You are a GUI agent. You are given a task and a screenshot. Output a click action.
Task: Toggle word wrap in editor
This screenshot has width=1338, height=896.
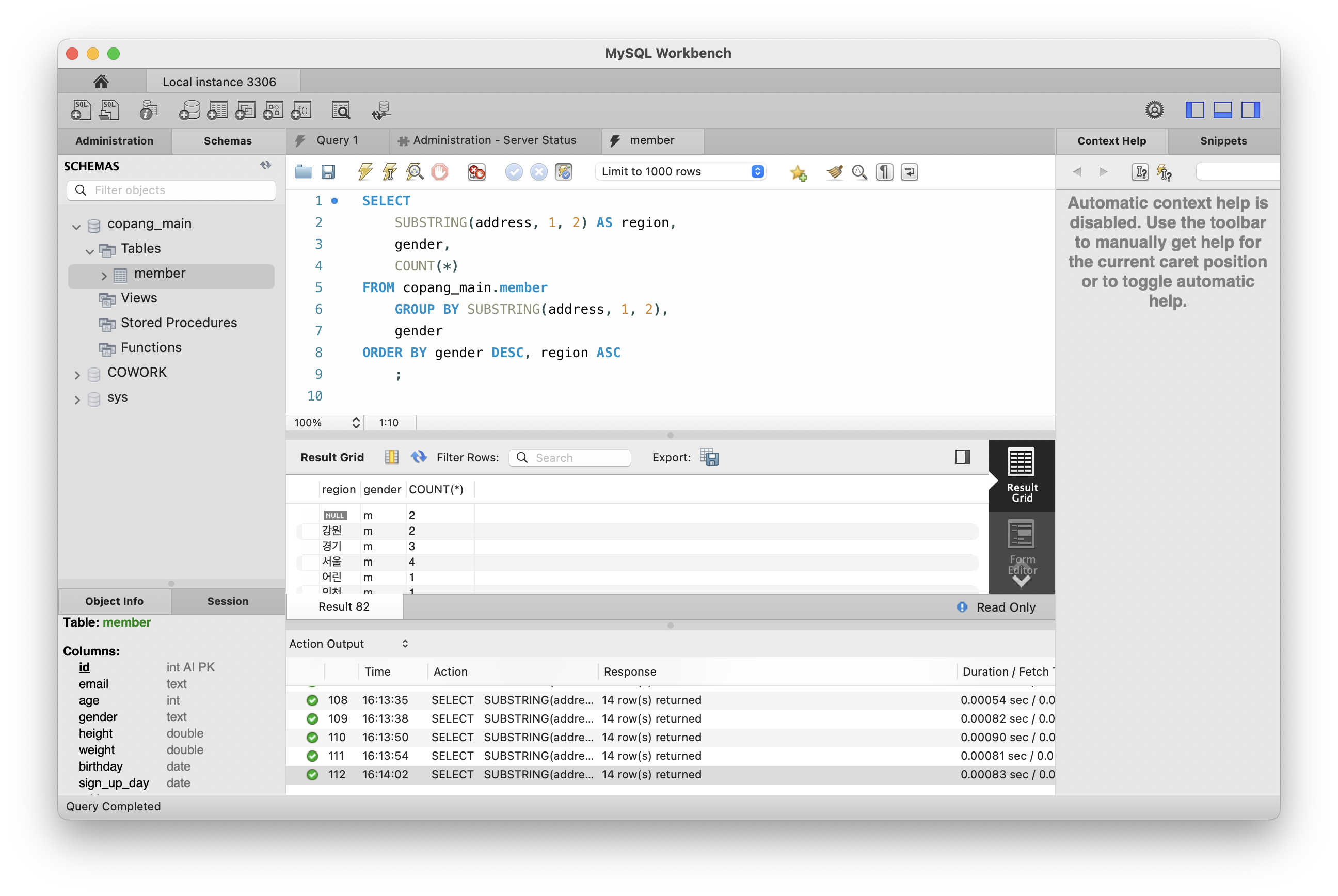tap(910, 171)
